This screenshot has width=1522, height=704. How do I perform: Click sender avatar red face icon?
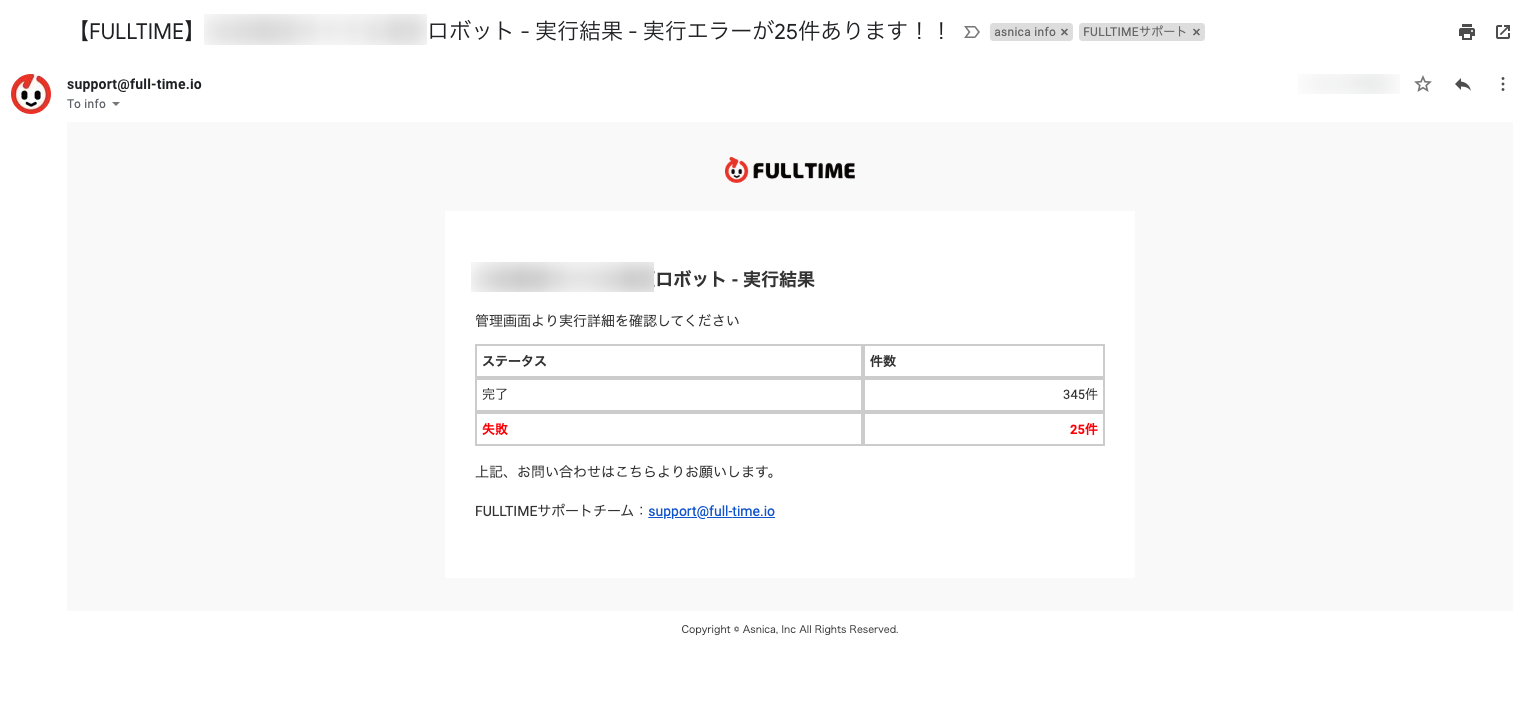point(31,94)
